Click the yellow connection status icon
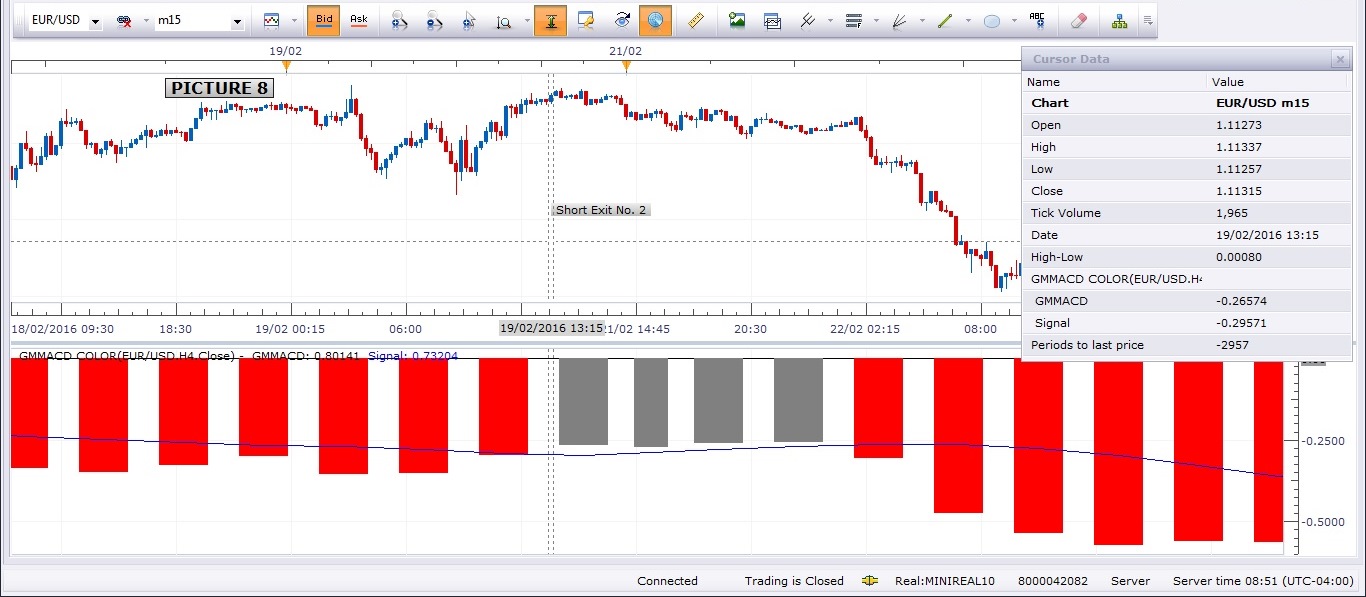 870,581
